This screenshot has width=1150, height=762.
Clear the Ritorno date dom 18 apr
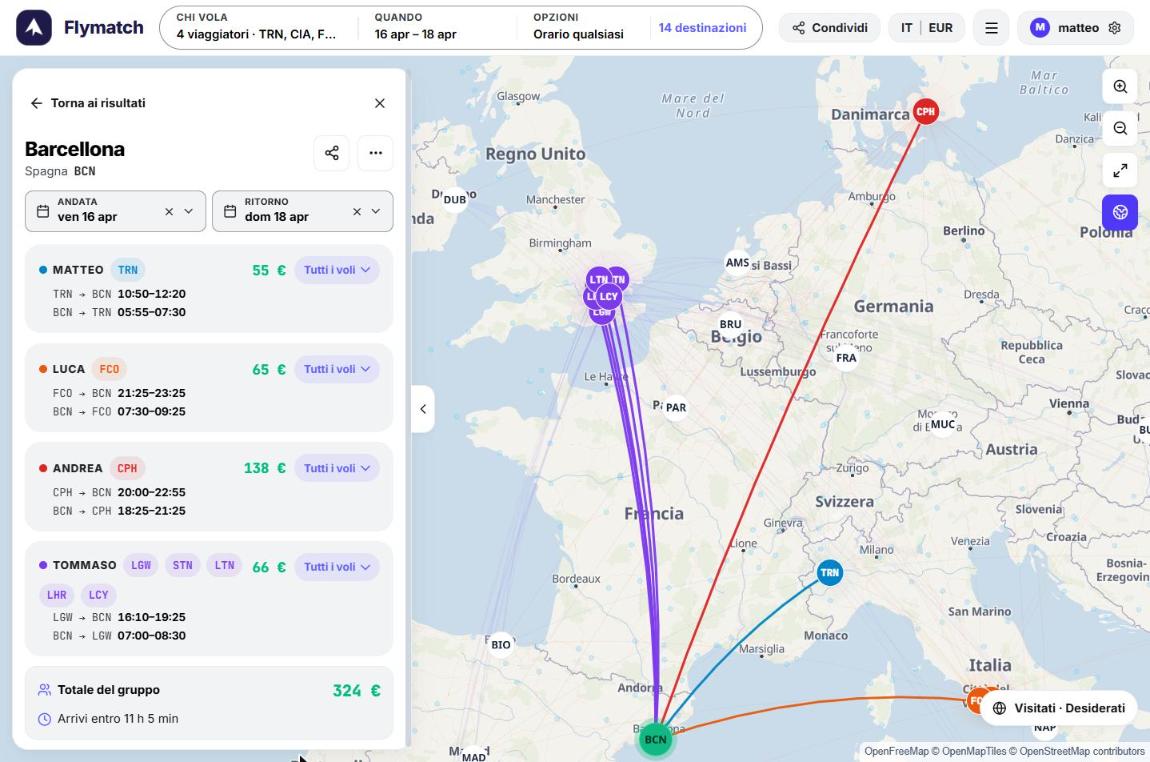tap(356, 211)
